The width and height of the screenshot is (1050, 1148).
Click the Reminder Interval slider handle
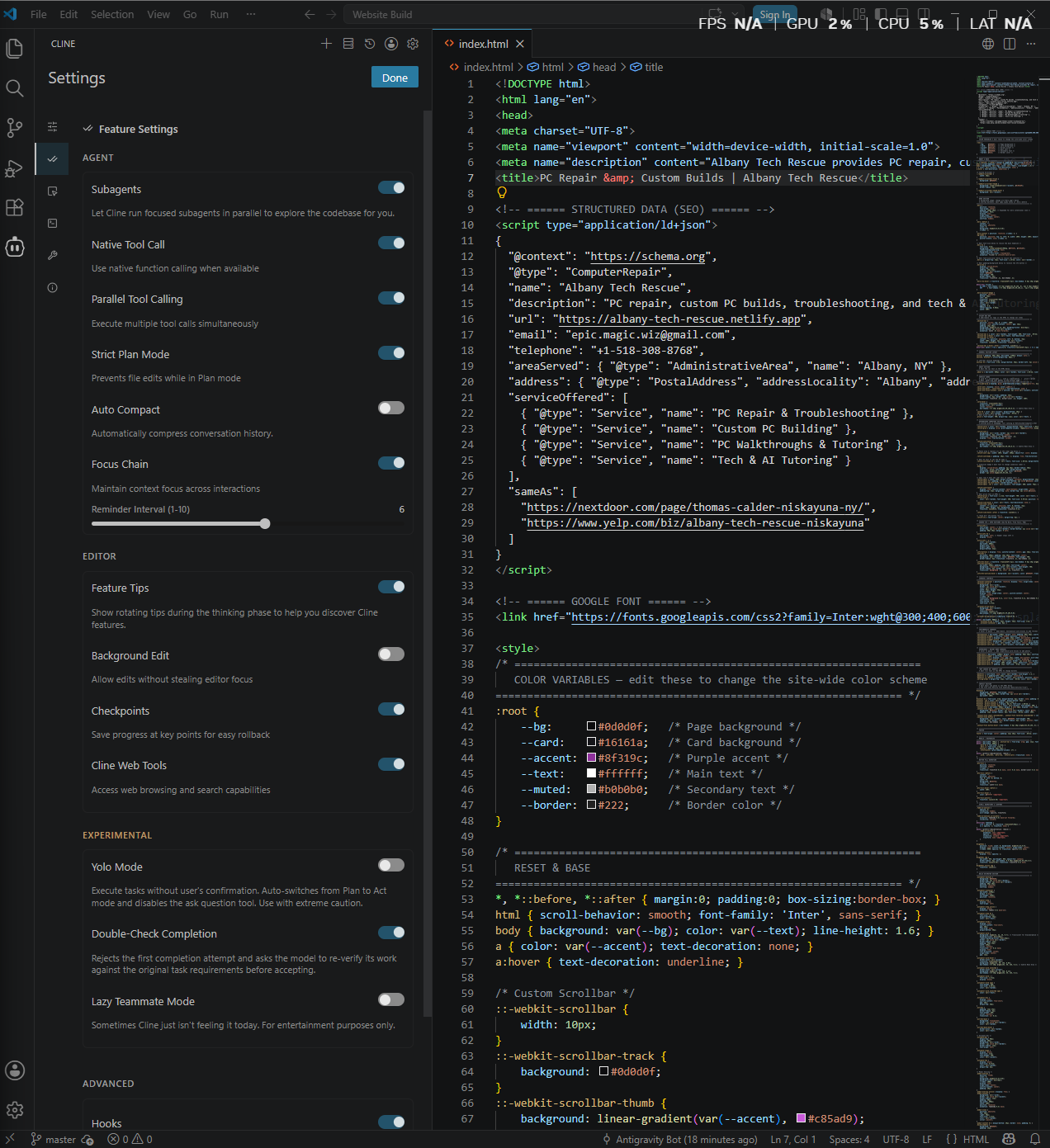pyautogui.click(x=265, y=523)
